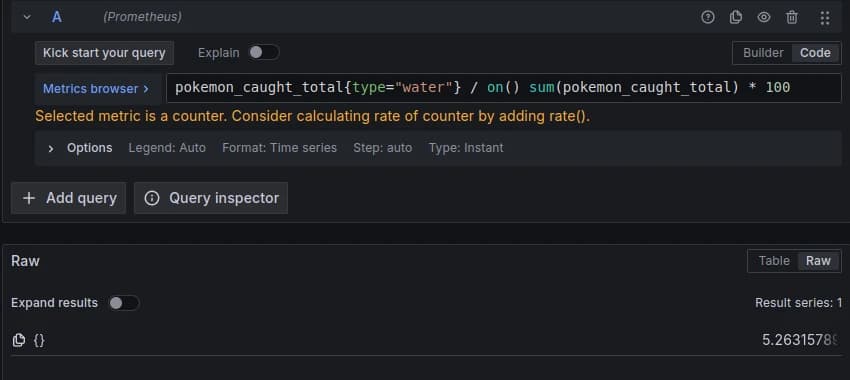
Task: Click the Type: Instant option
Action: [x=466, y=148]
